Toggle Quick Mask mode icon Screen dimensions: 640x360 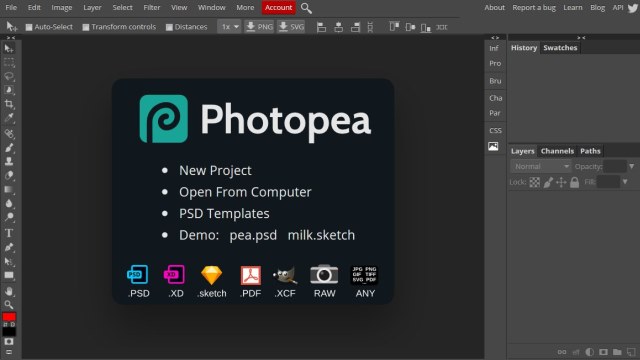click(9, 341)
